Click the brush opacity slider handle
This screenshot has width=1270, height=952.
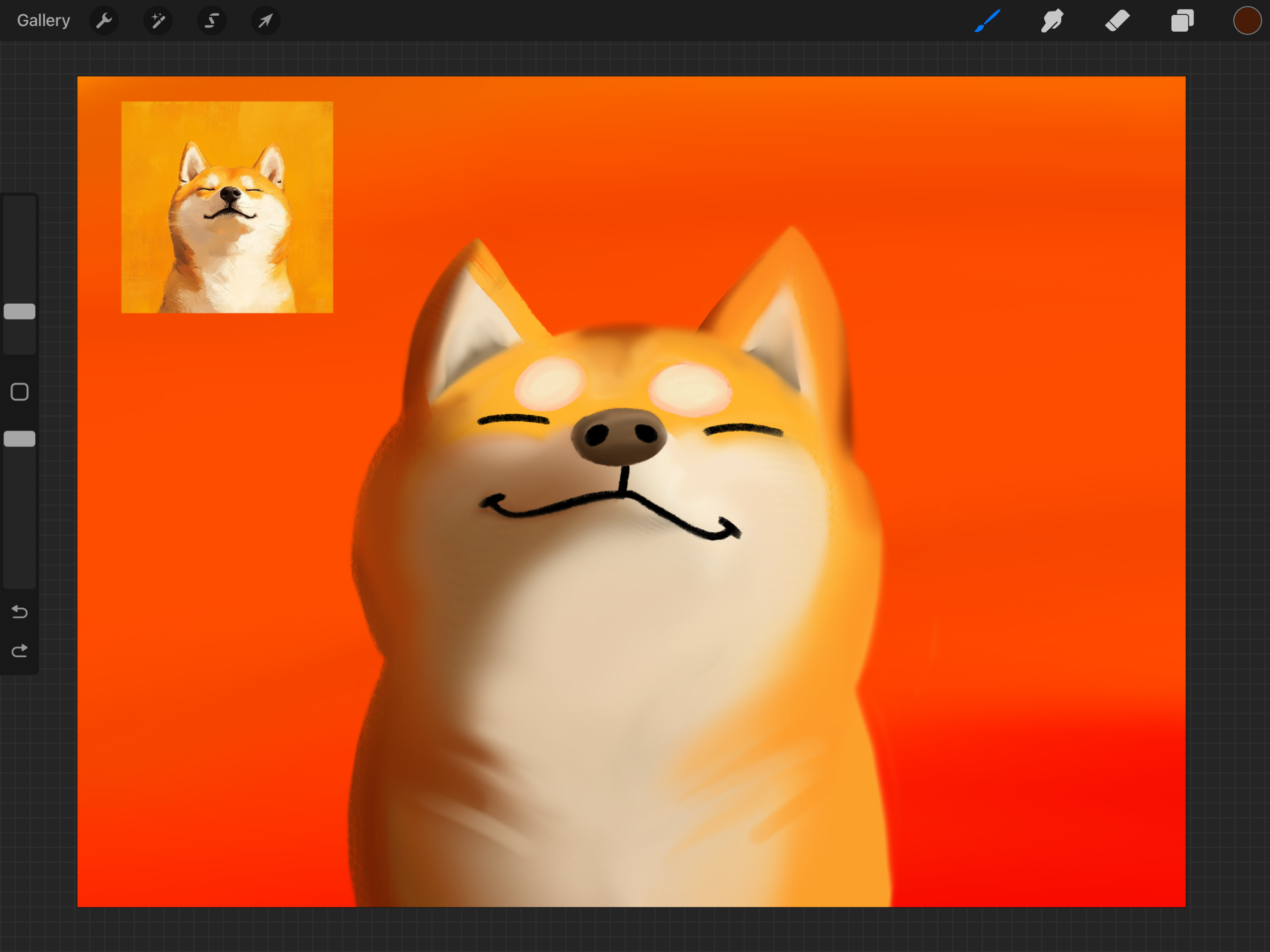coord(19,439)
